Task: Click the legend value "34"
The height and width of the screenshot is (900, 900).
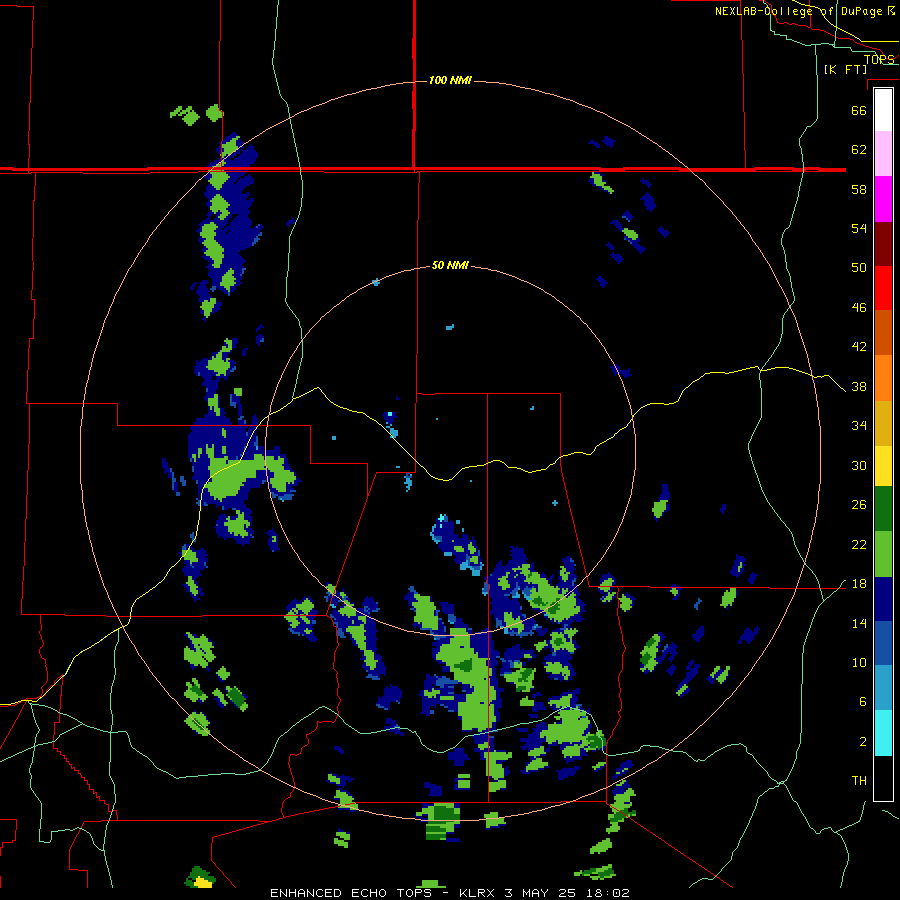Action: point(859,426)
